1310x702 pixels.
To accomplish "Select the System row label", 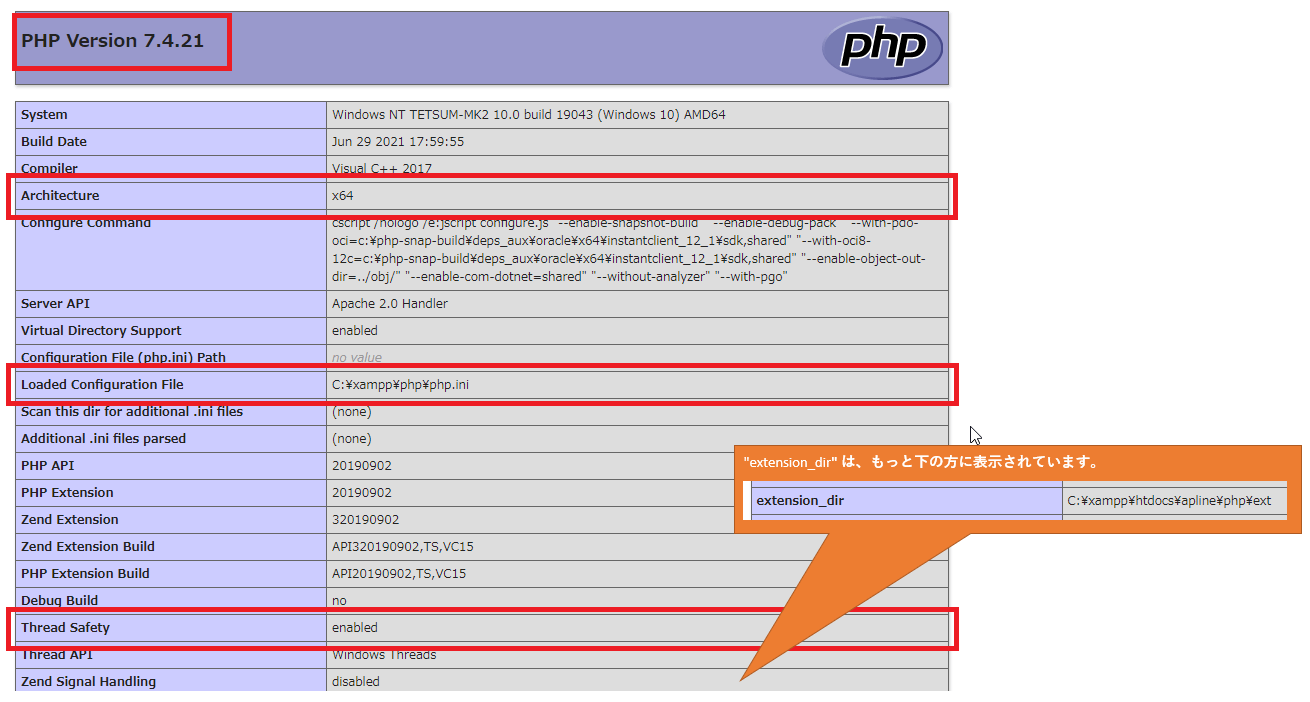I will [x=44, y=115].
